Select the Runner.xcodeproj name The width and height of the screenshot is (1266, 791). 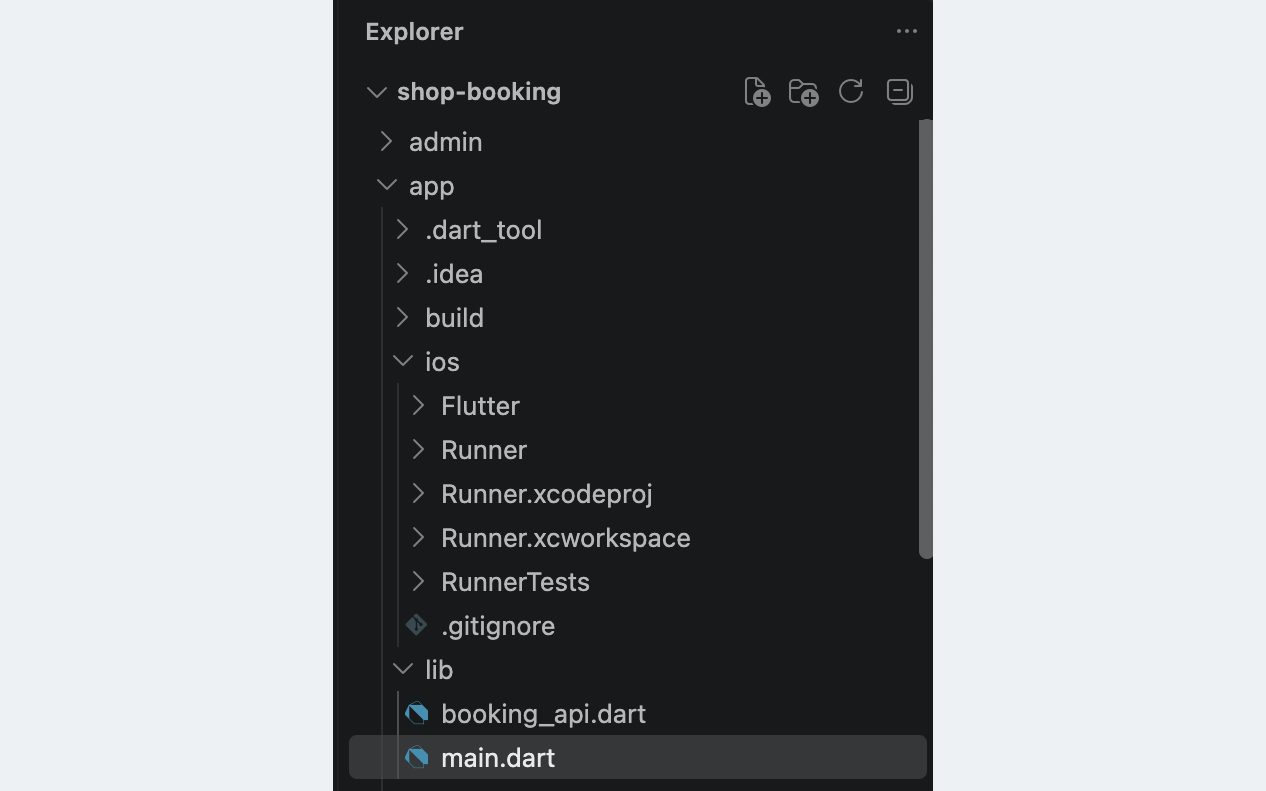[547, 494]
